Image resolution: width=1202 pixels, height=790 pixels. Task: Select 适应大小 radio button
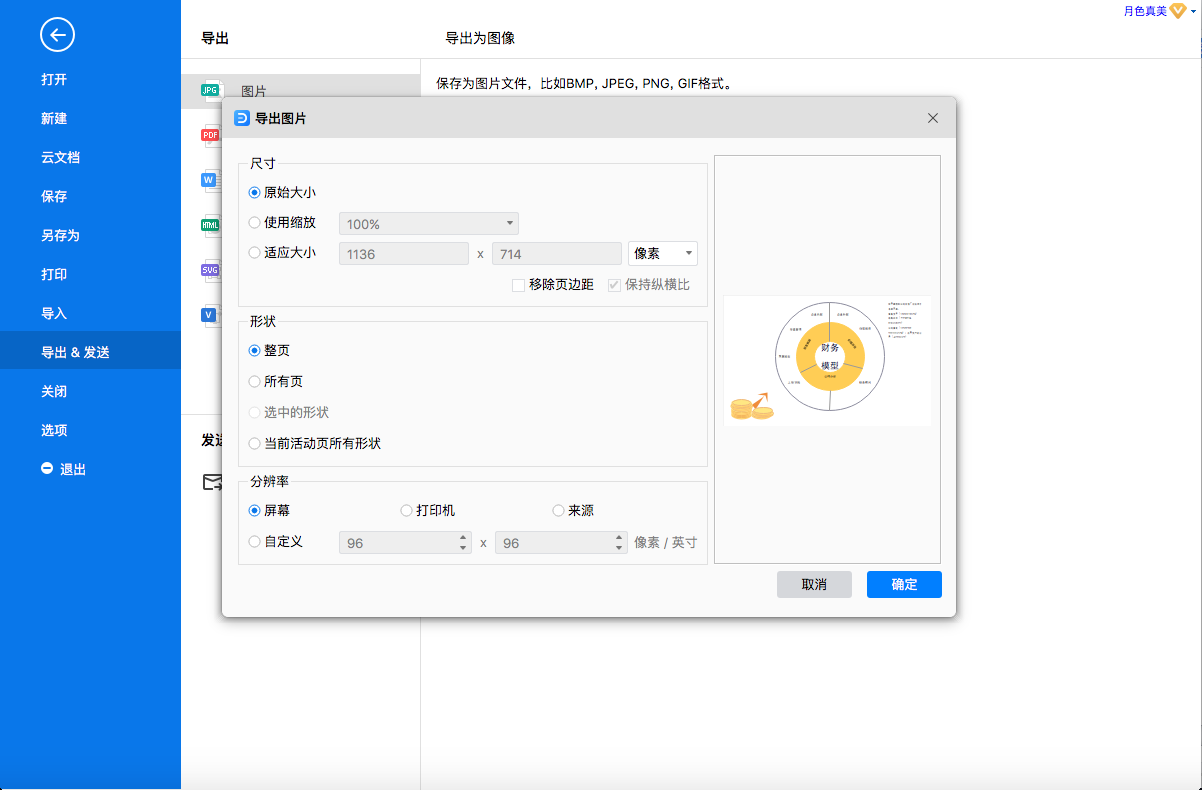255,252
